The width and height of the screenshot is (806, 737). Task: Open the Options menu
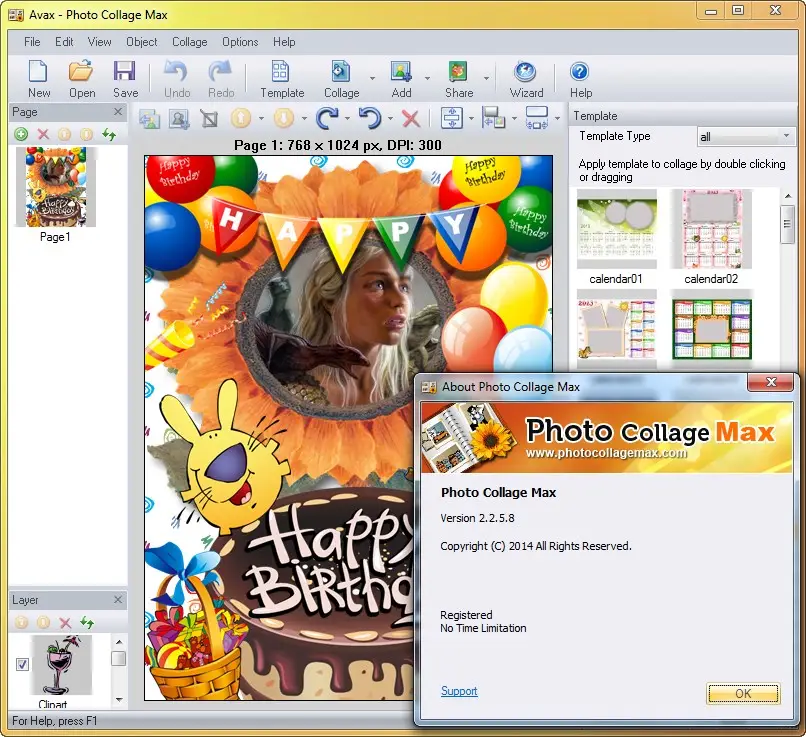pos(240,42)
